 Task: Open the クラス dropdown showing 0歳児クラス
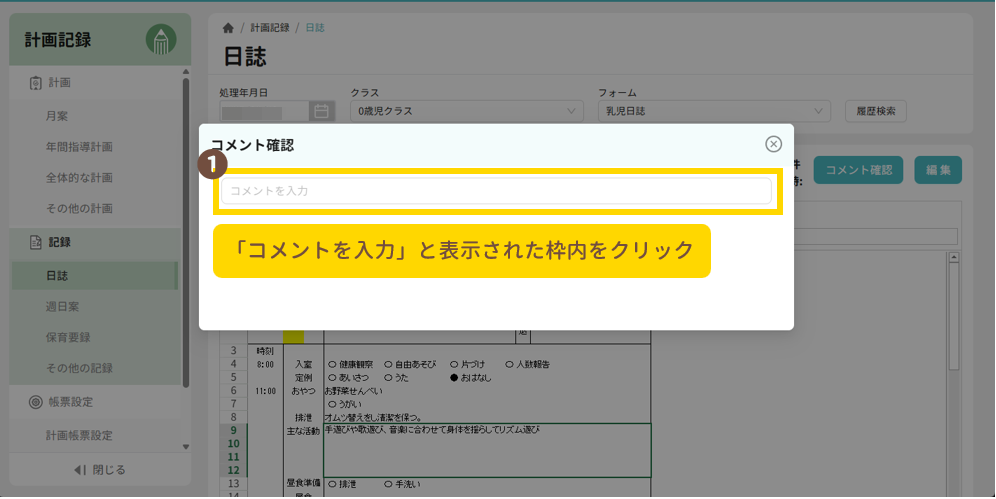point(466,111)
